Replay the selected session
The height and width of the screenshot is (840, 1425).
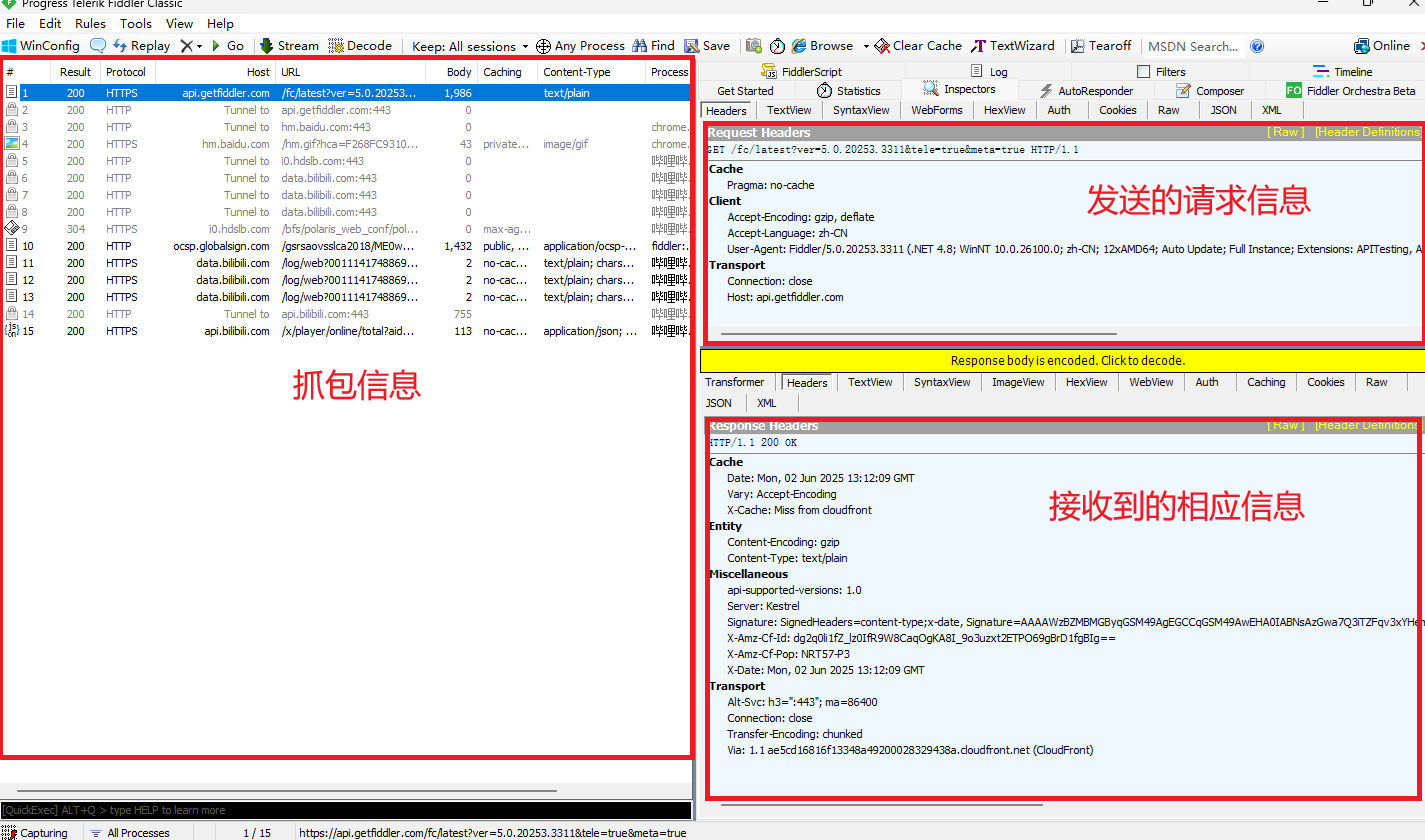[142, 46]
